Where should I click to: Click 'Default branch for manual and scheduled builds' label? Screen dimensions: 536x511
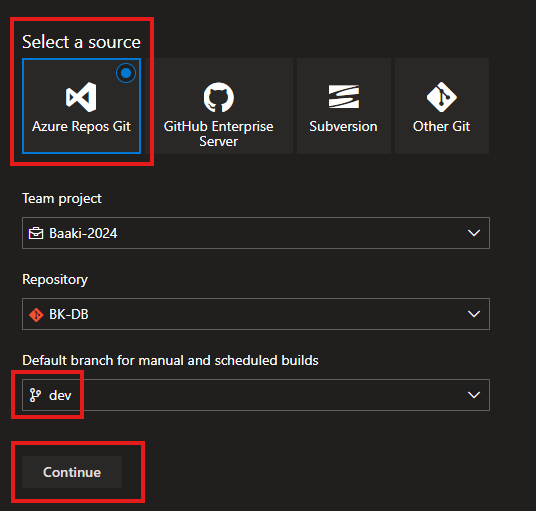point(170,360)
